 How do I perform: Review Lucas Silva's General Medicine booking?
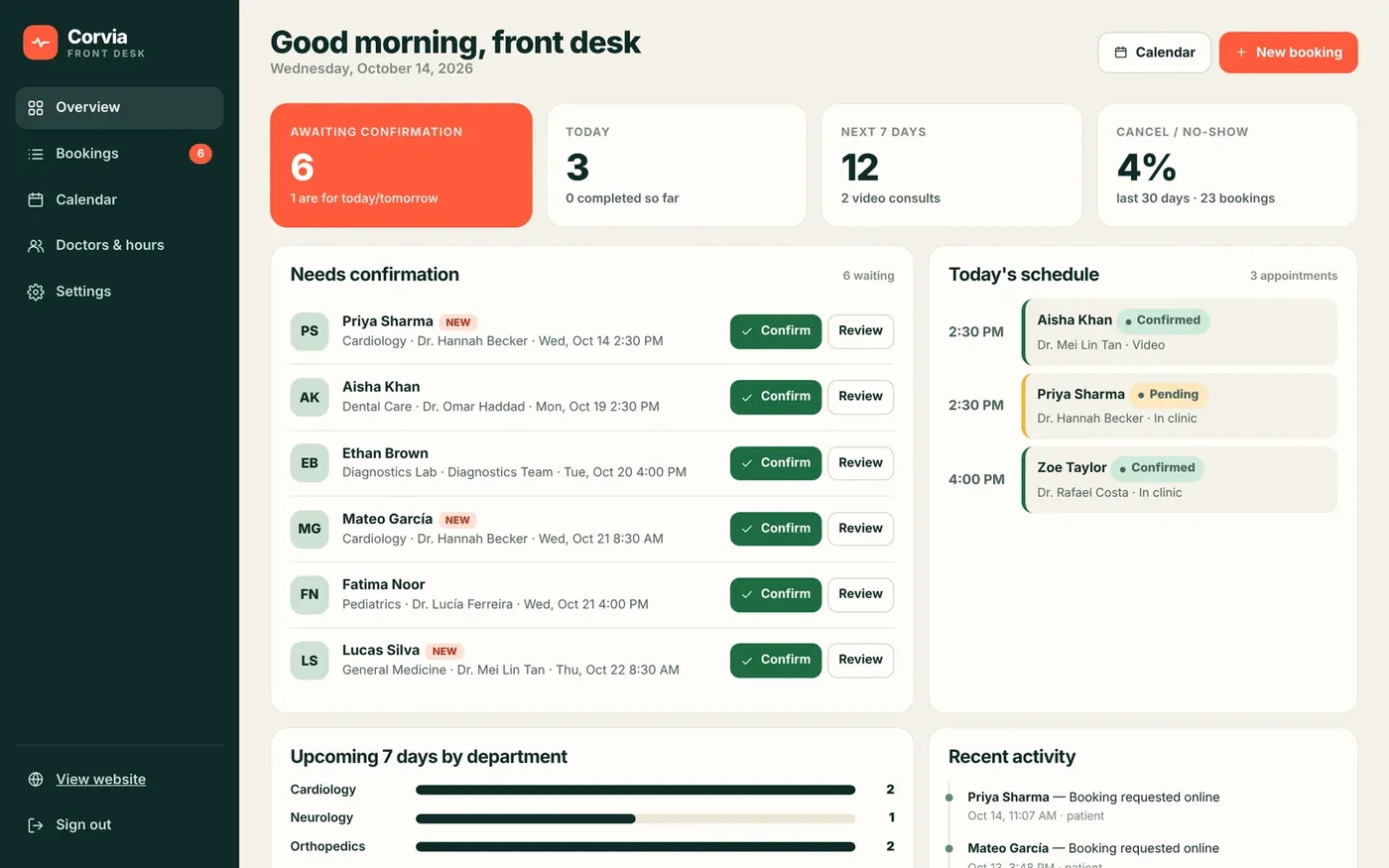[860, 660]
